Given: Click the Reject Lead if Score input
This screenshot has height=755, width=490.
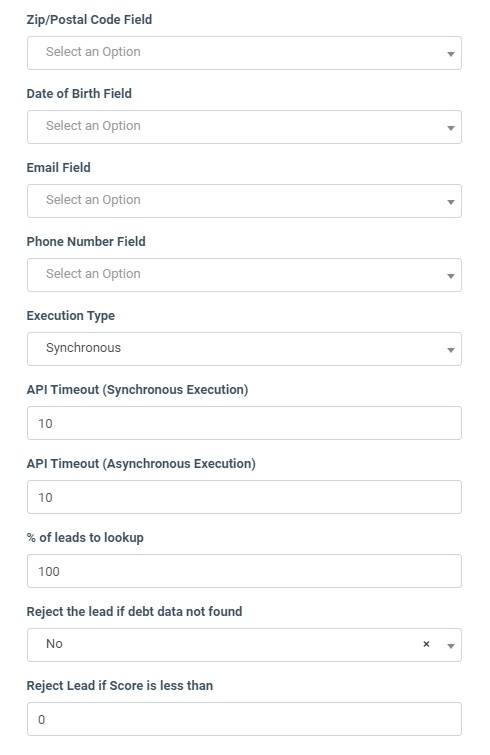Looking at the screenshot, I should pyautogui.click(x=244, y=719).
